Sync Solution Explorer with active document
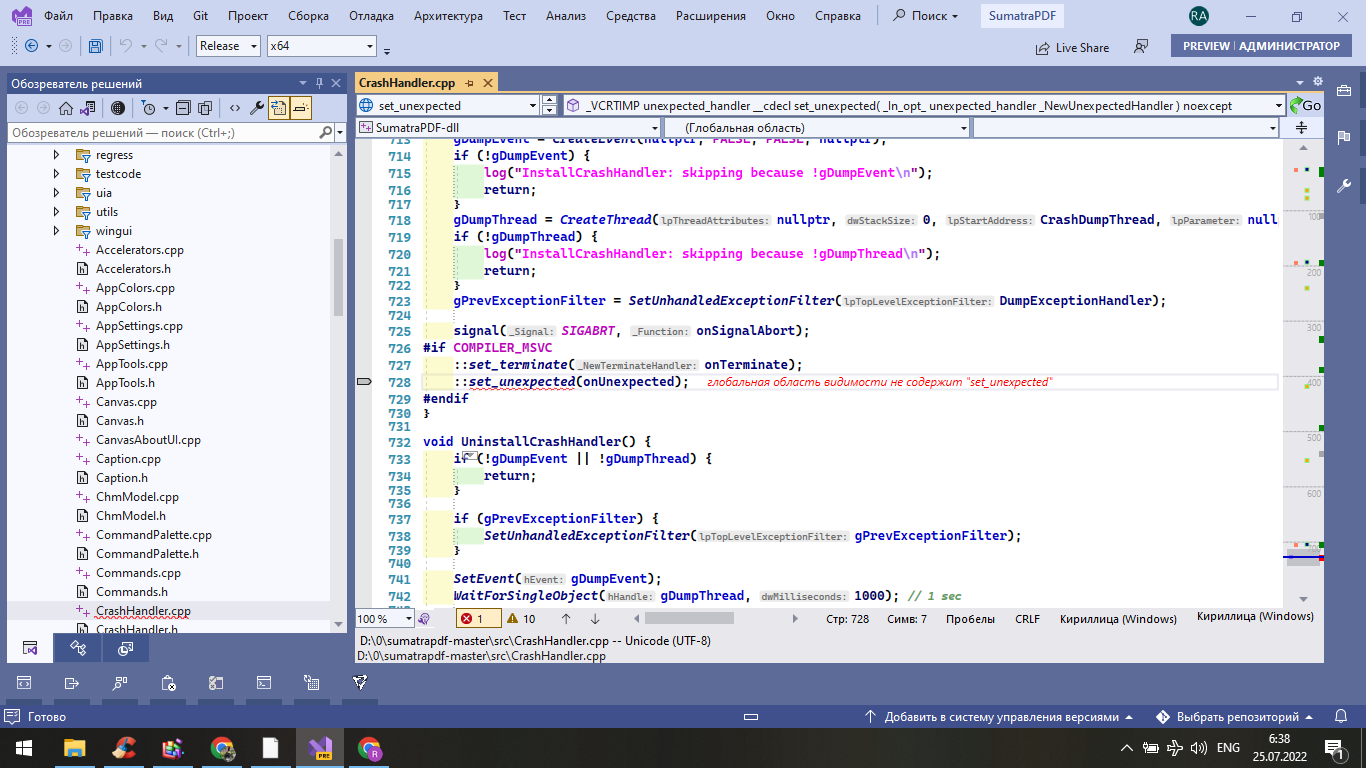Image resolution: width=1366 pixels, height=768 pixels. click(279, 108)
